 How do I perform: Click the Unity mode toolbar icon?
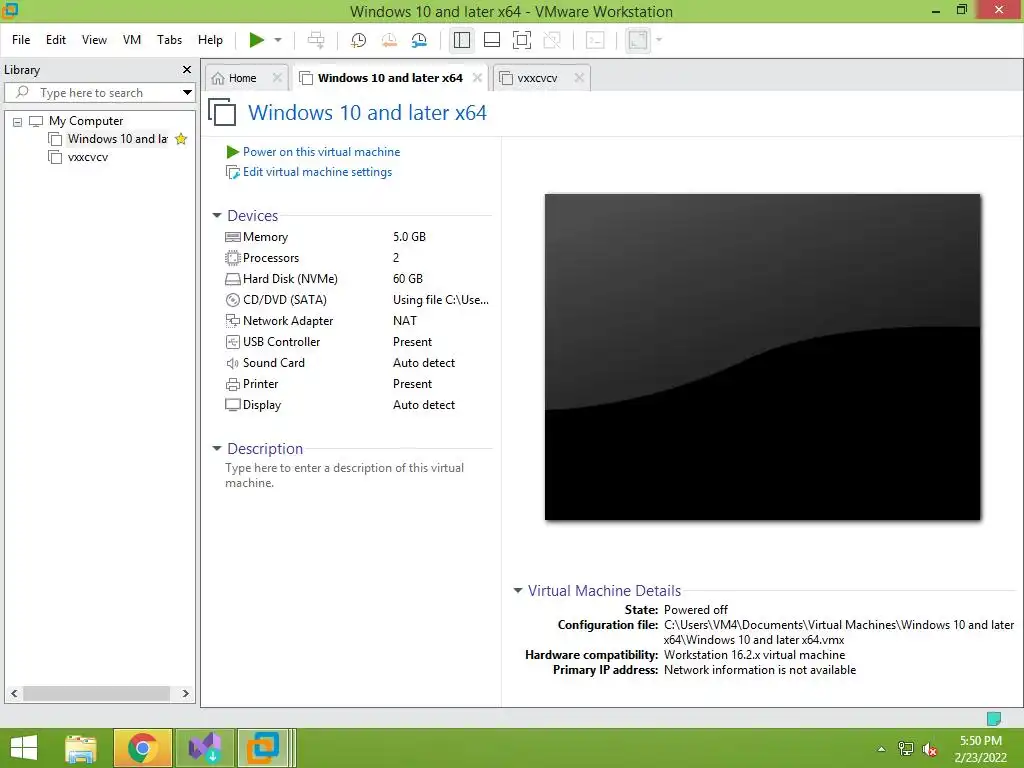(x=552, y=40)
